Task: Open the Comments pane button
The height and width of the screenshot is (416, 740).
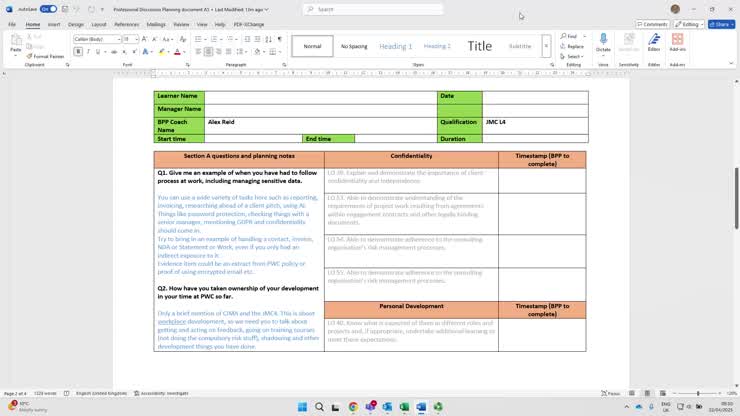Action: click(x=653, y=24)
